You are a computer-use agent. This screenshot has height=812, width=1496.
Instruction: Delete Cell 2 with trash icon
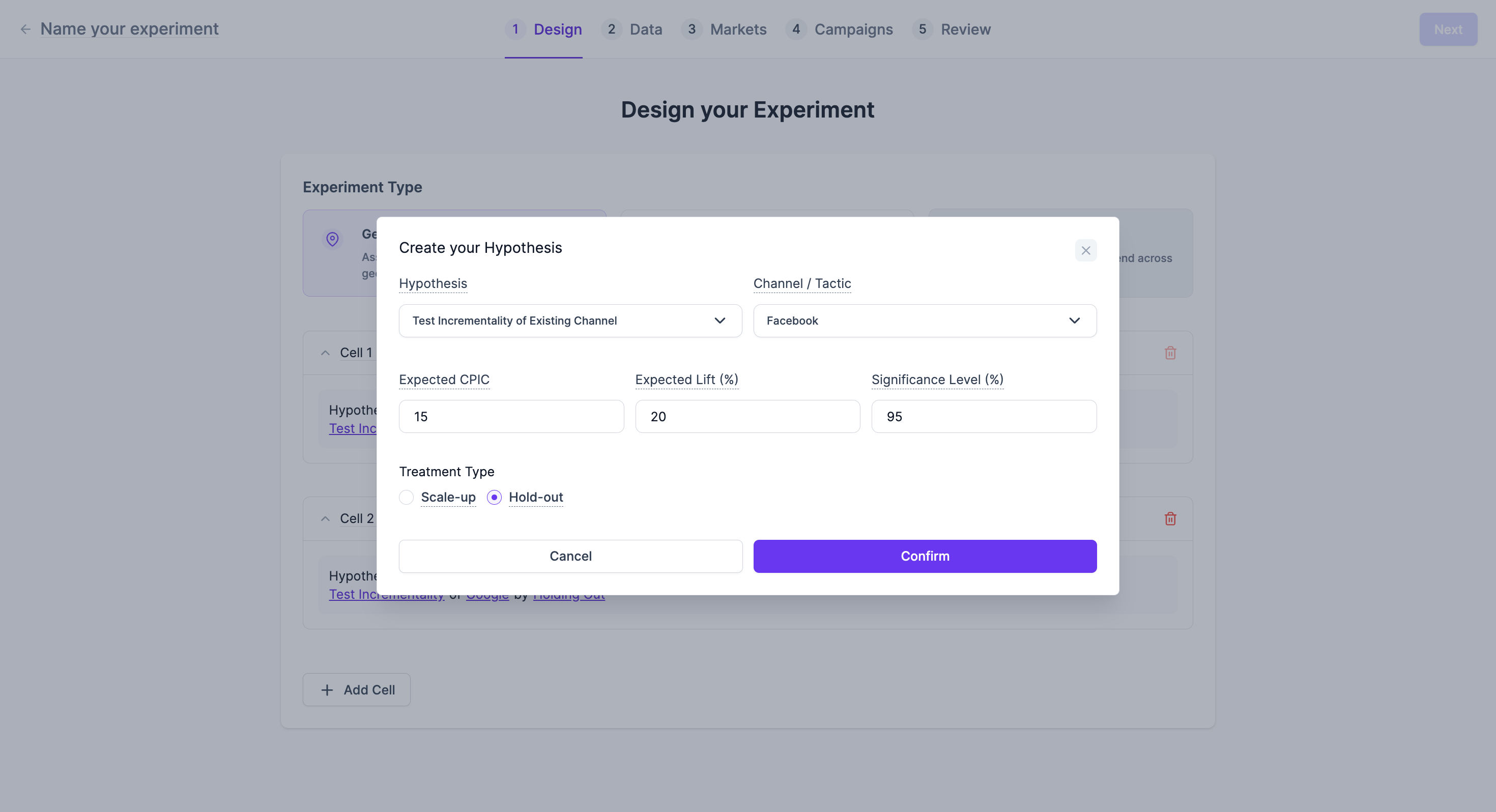tap(1170, 518)
